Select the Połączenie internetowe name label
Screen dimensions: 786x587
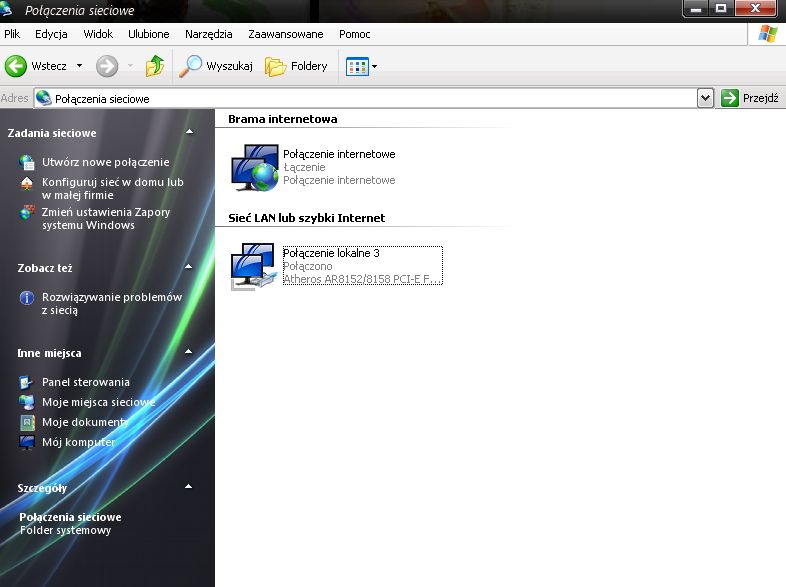(339, 154)
